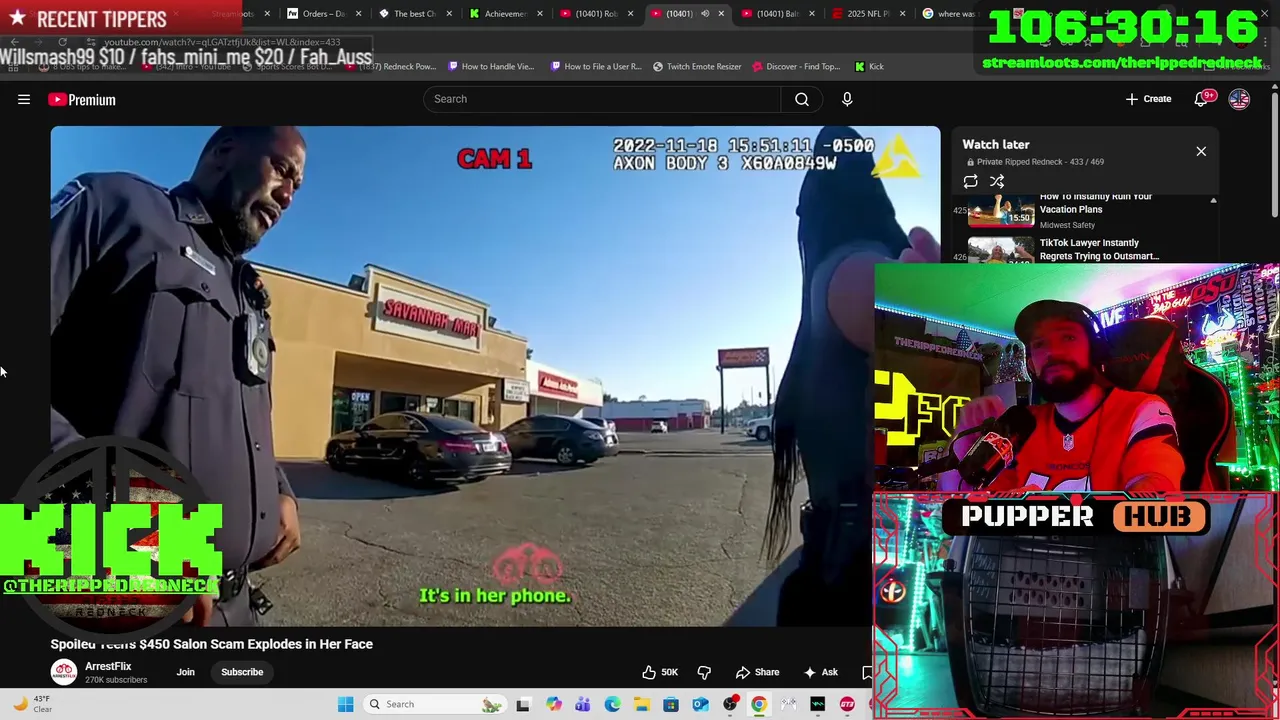The width and height of the screenshot is (1280, 720).
Task: Toggle loop playlist in Watch later
Action: pos(970,181)
